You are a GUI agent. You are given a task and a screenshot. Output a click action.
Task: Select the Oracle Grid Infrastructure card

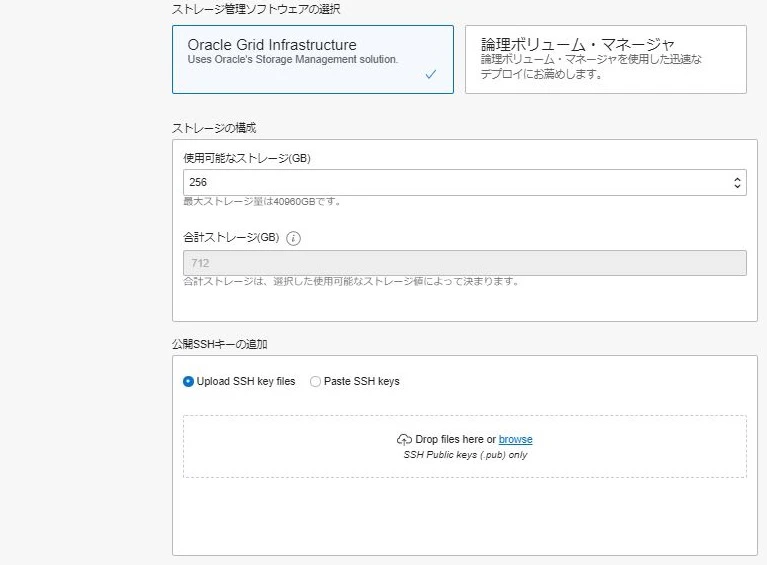click(313, 59)
